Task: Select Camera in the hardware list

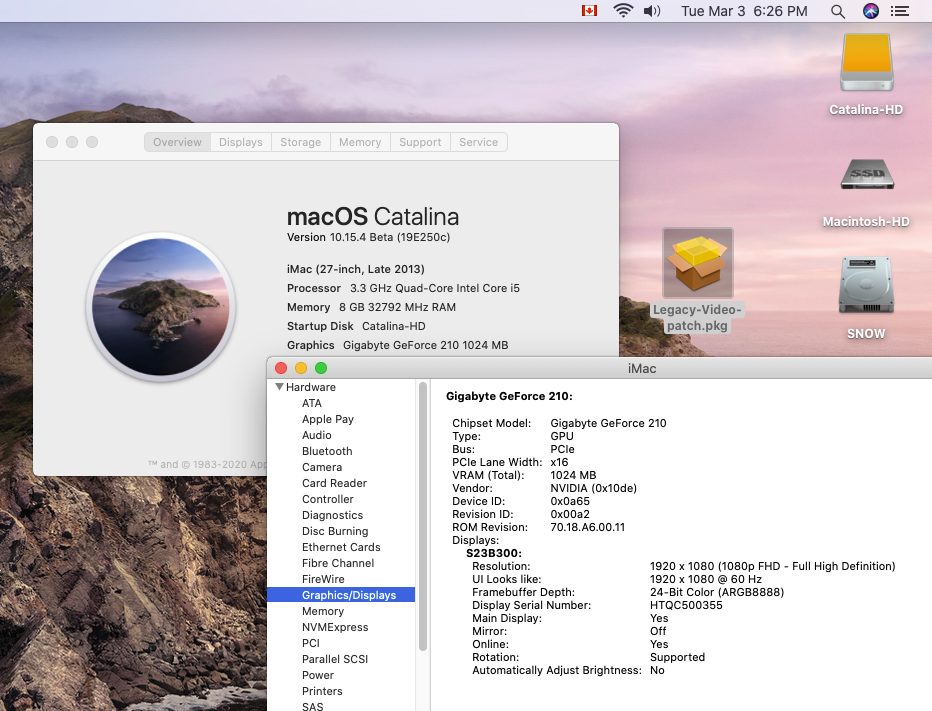Action: pos(341,467)
